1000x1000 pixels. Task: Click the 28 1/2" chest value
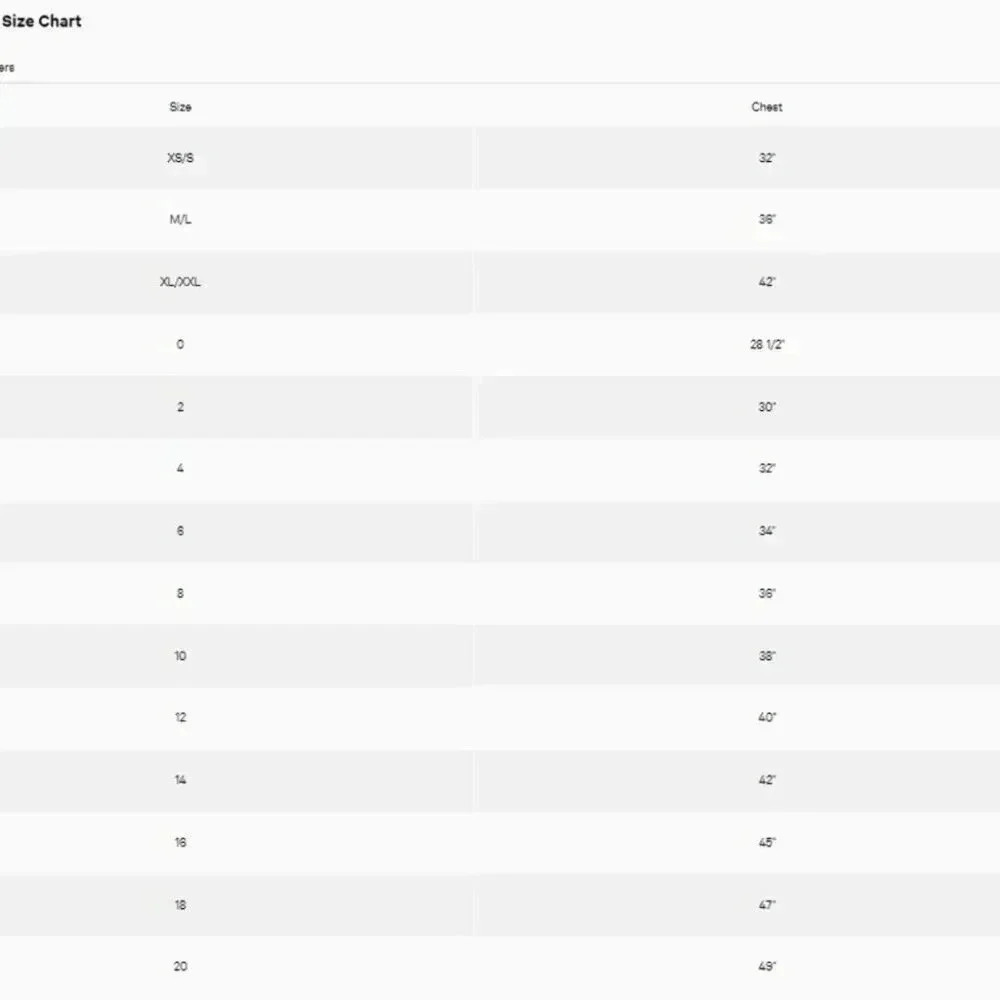pos(767,344)
